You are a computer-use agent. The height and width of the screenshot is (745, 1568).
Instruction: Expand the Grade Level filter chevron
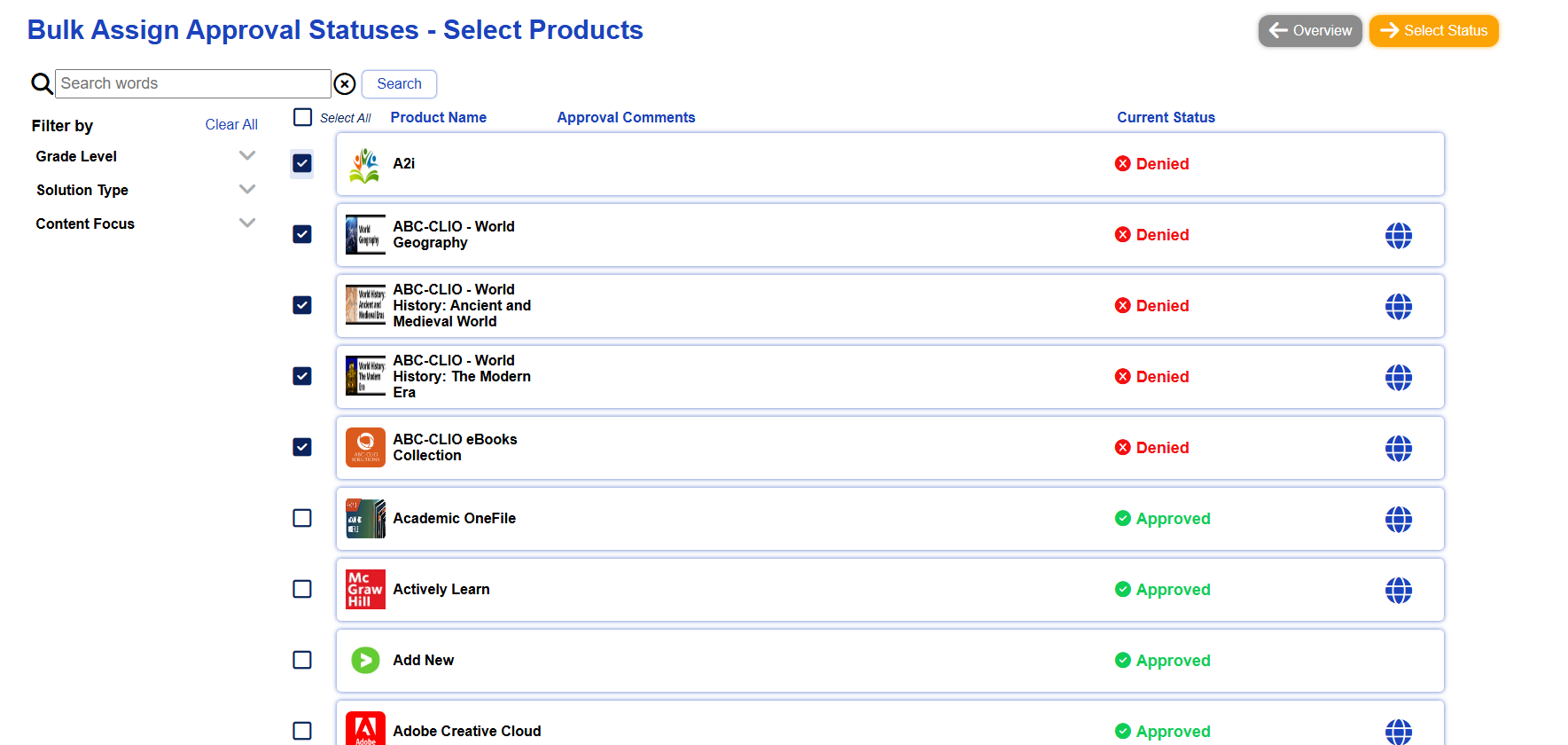tap(247, 155)
